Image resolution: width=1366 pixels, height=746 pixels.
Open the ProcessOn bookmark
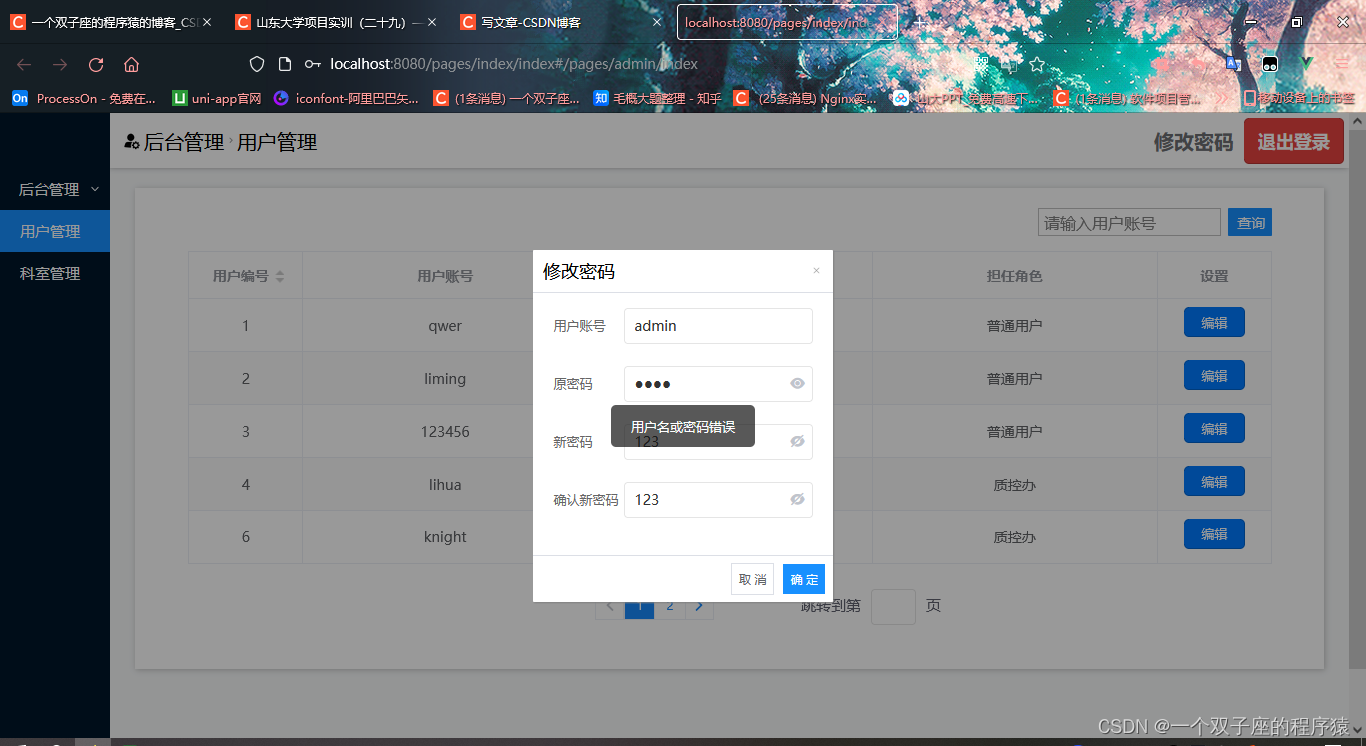click(x=84, y=98)
